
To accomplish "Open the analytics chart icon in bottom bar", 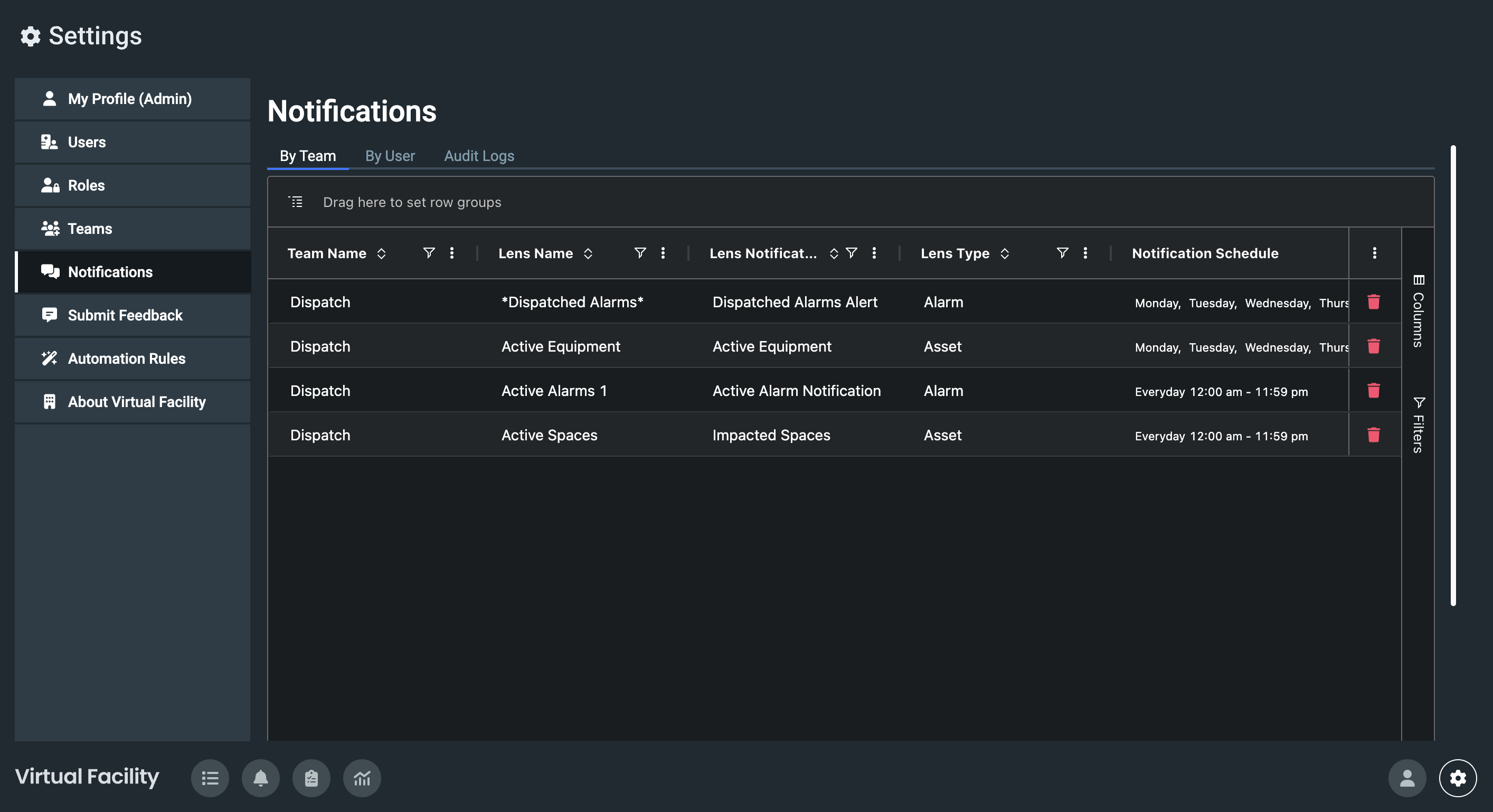I will point(362,778).
